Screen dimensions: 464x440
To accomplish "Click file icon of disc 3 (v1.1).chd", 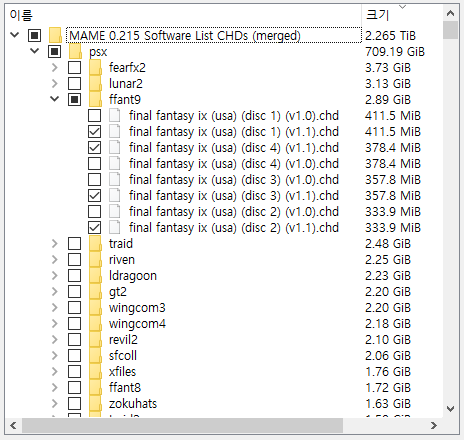I will [115, 195].
